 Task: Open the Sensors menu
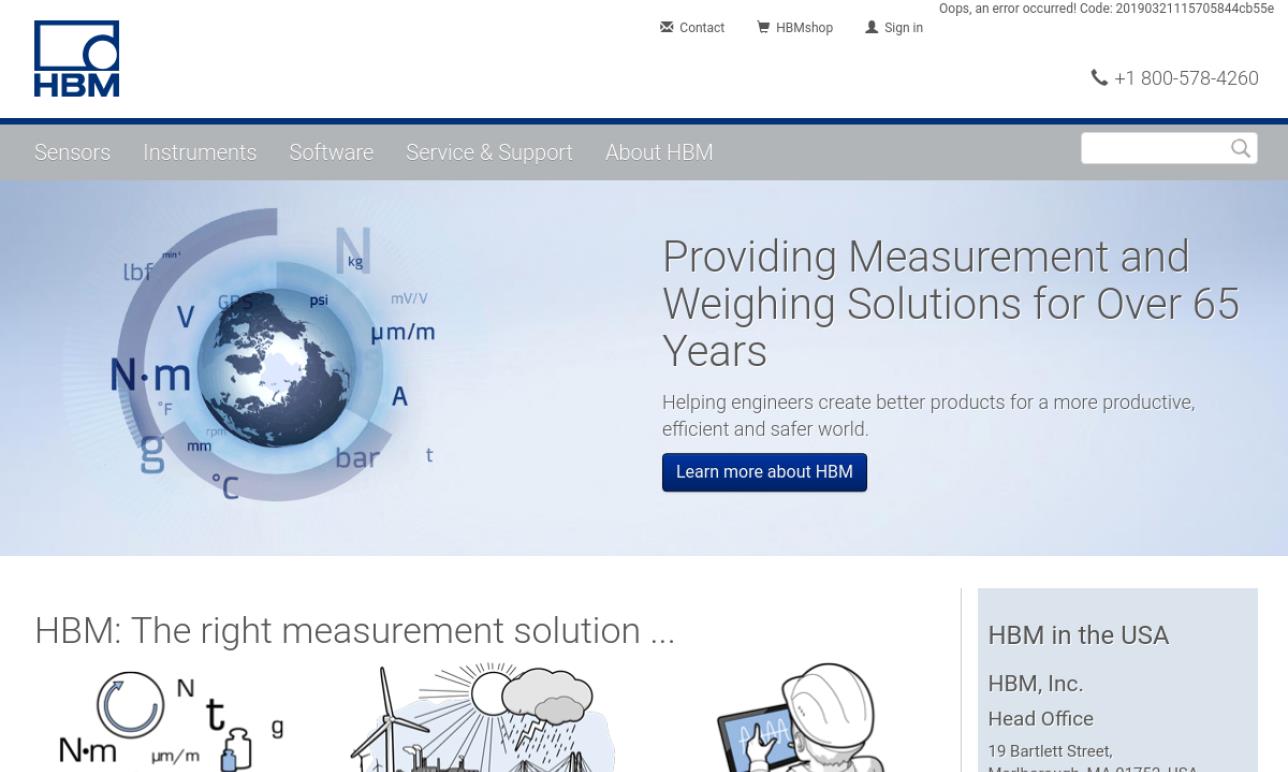[71, 152]
